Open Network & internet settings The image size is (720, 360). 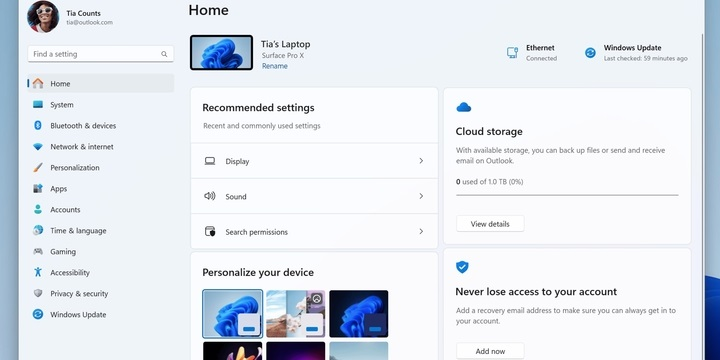pos(101,147)
